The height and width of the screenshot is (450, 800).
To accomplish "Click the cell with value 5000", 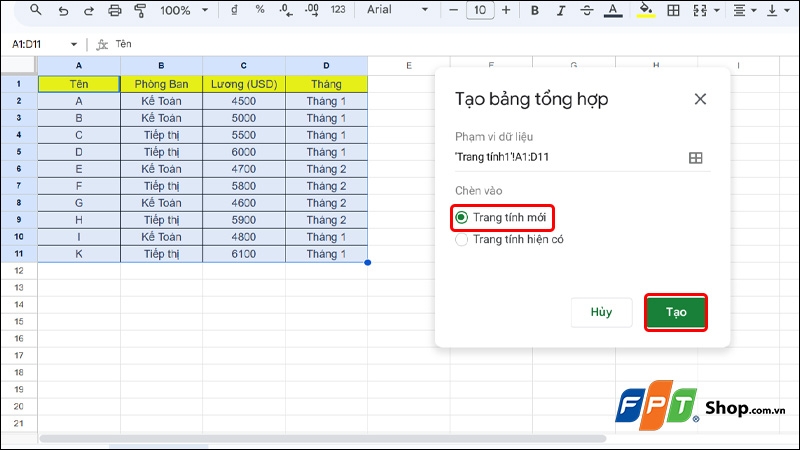I will pos(244,118).
